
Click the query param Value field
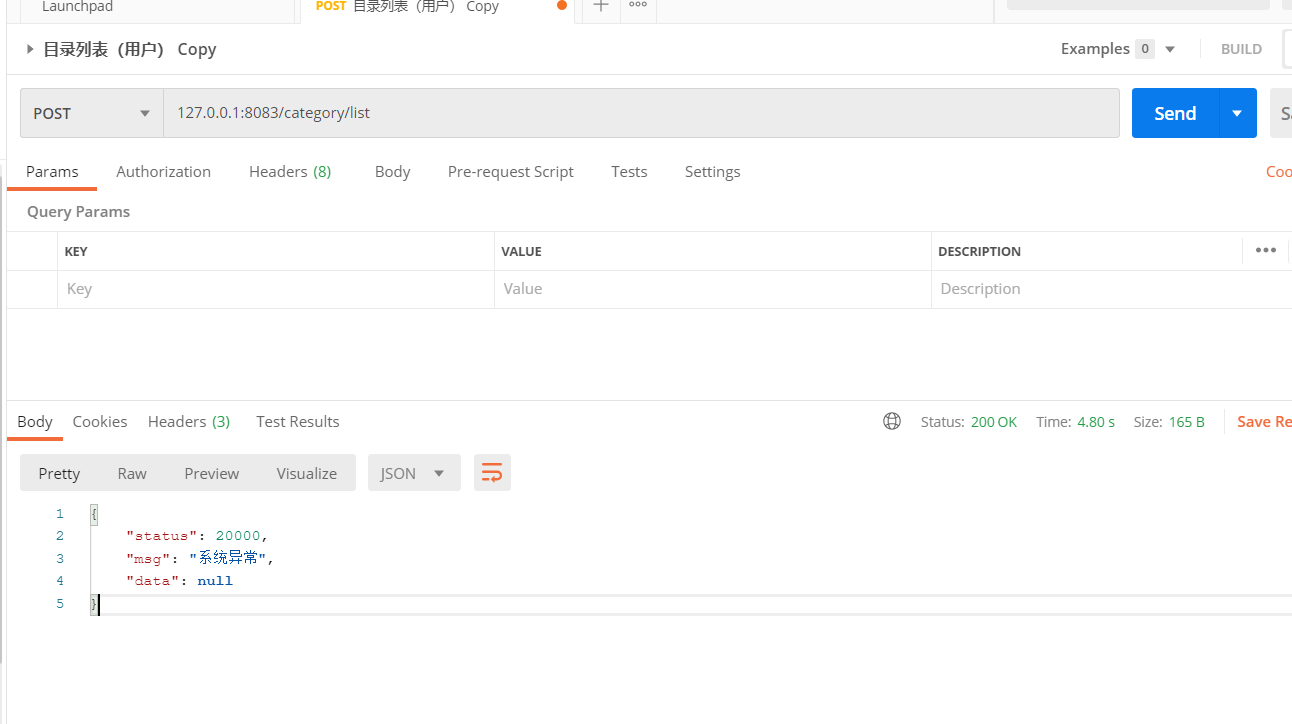pyautogui.click(x=713, y=289)
